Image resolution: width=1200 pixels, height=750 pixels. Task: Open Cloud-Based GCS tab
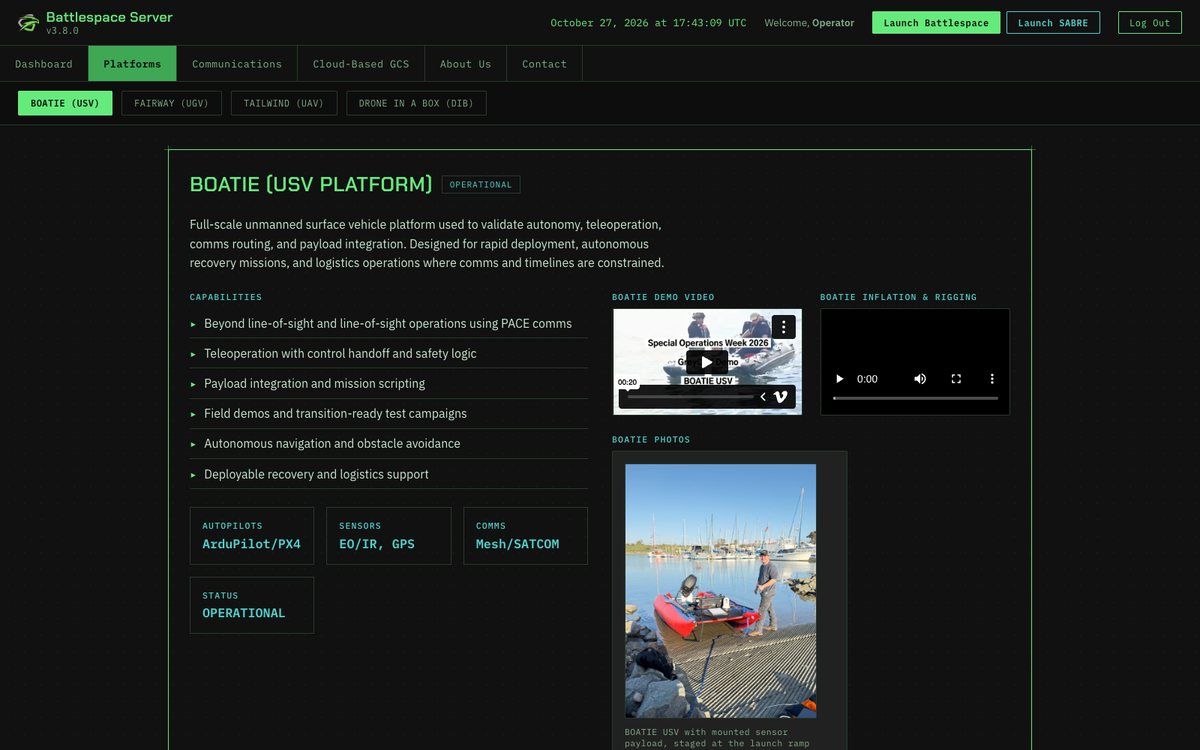point(361,64)
